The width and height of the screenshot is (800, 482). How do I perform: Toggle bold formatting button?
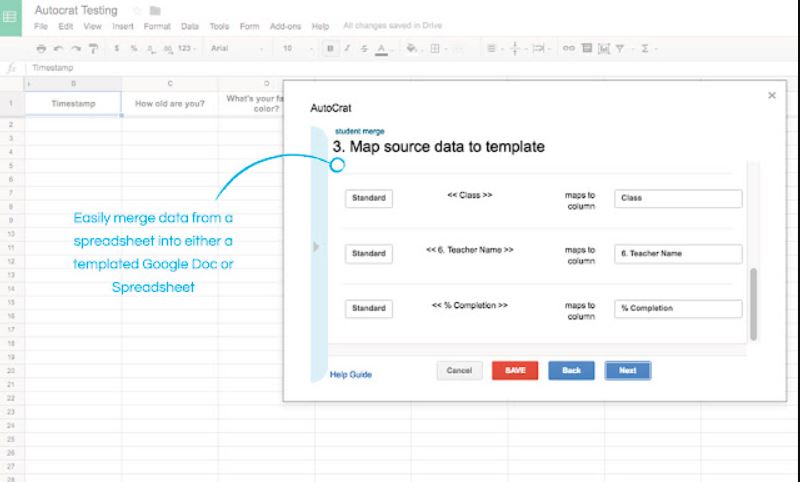pyautogui.click(x=330, y=48)
